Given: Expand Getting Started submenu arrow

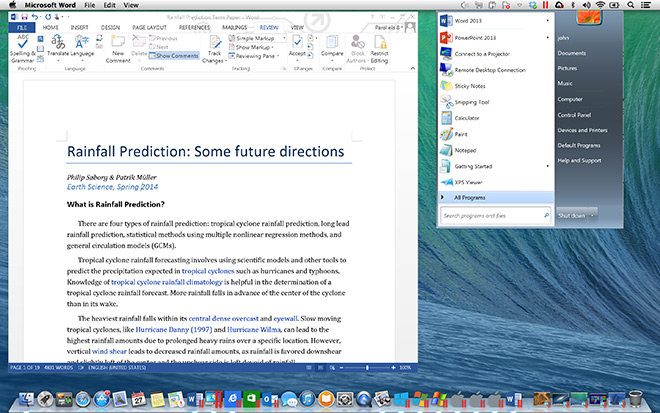Looking at the screenshot, I should pyautogui.click(x=548, y=166).
